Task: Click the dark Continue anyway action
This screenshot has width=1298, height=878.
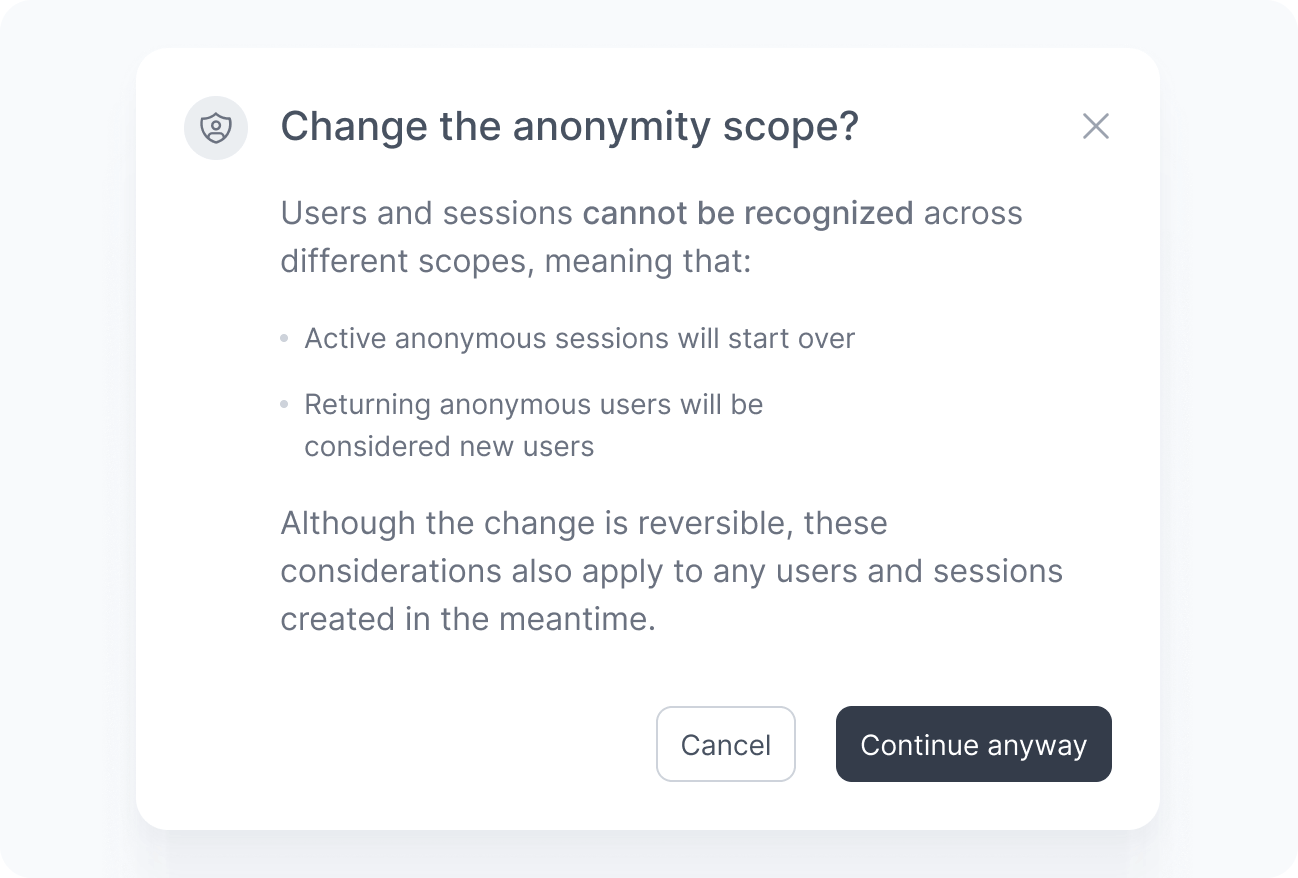Action: click(973, 744)
